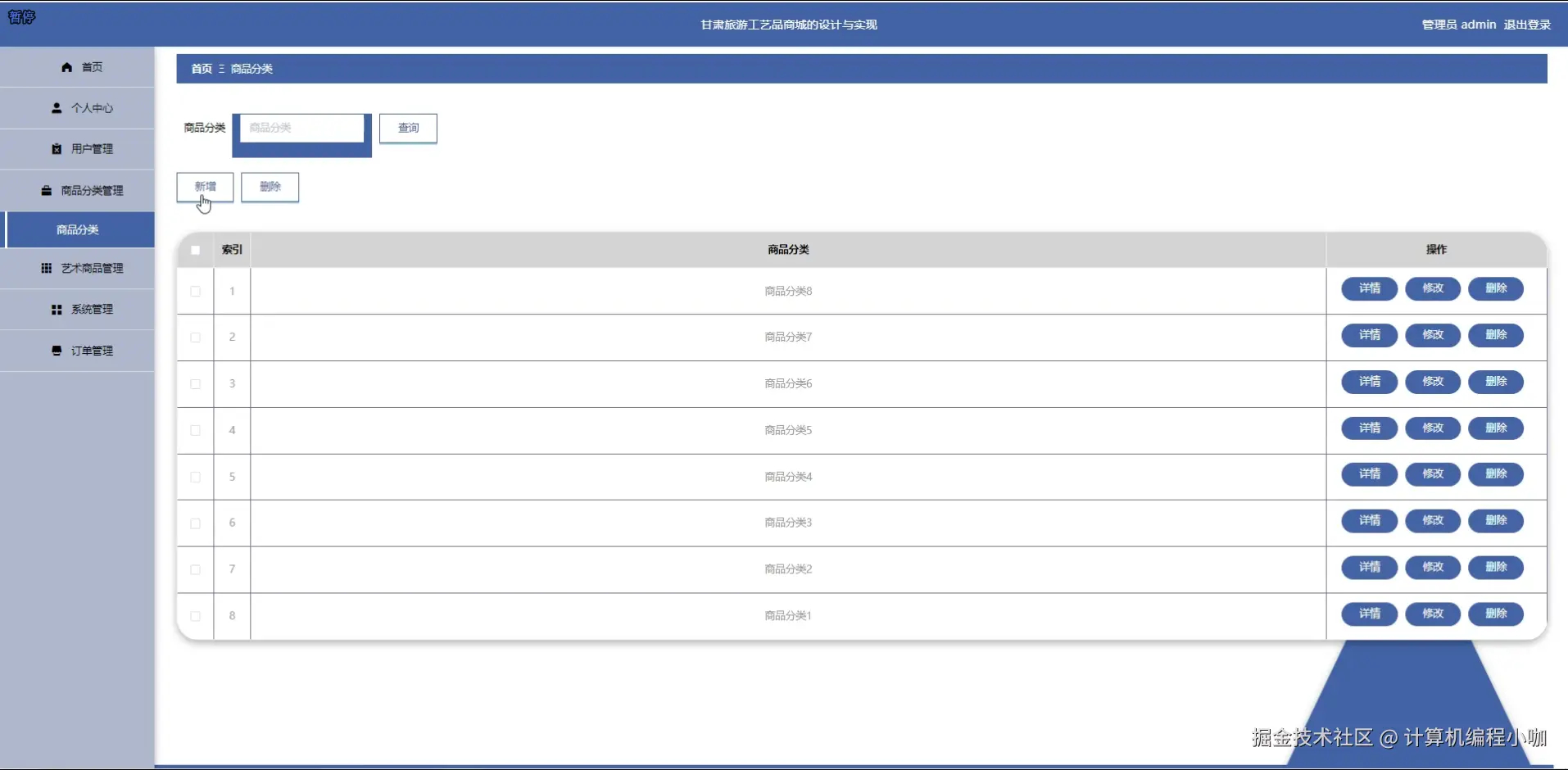Open 首页 in the sidebar menu

(x=77, y=67)
